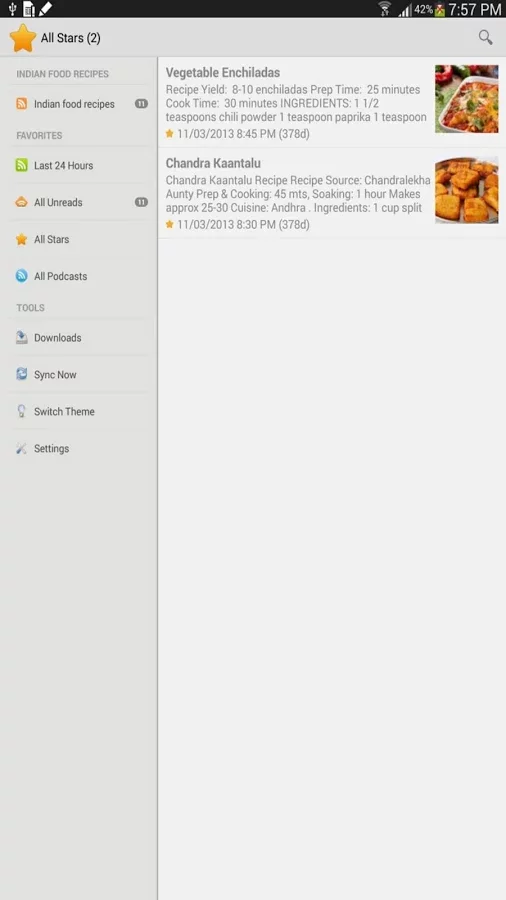
Task: Click the Sync Now icon
Action: (21, 374)
